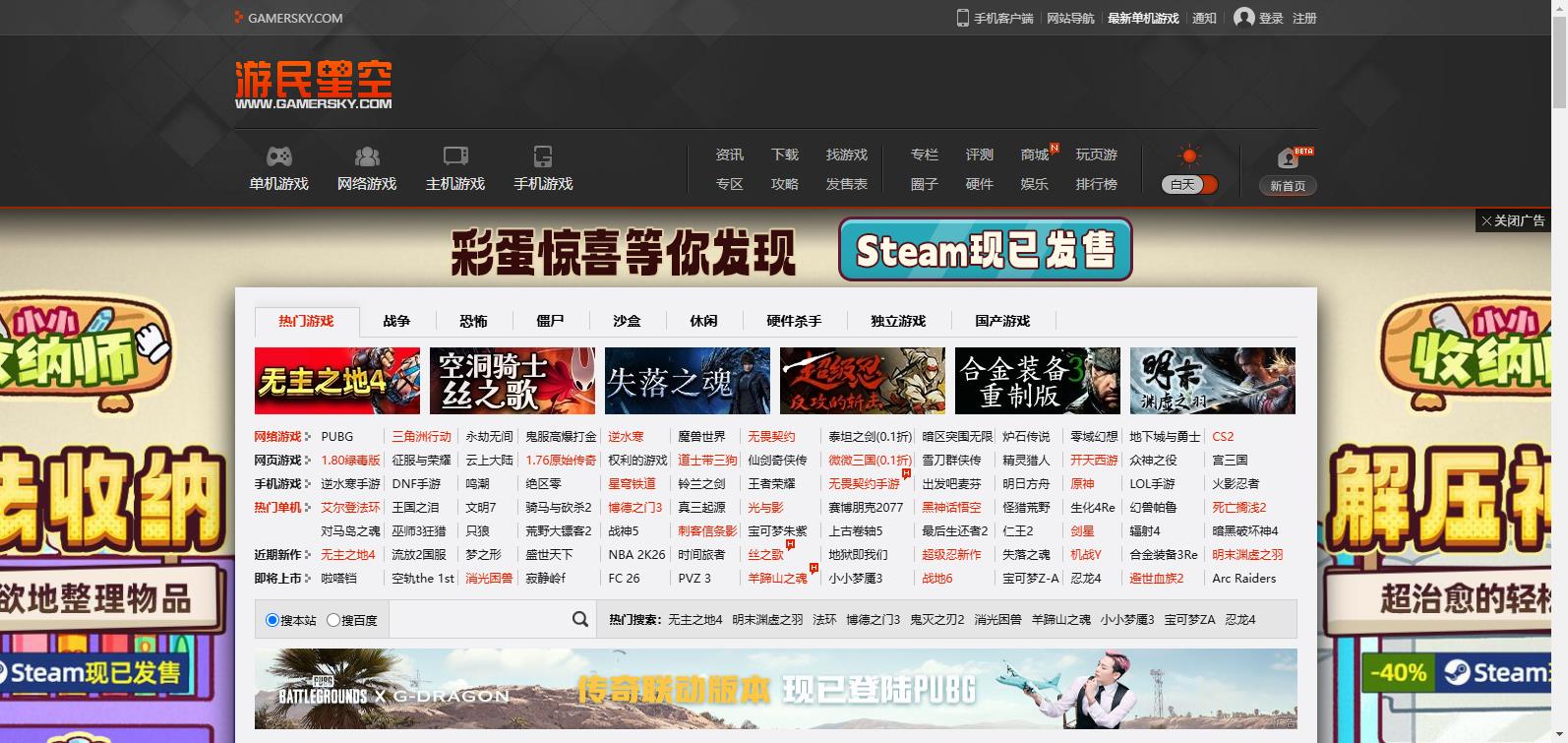Open the 明末渊虚之羽 thumbnail
The height and width of the screenshot is (743, 1568).
point(1213,381)
